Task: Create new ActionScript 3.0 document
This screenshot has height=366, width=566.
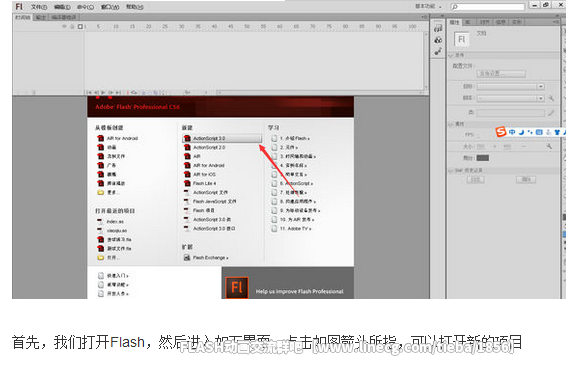Action: coord(222,138)
